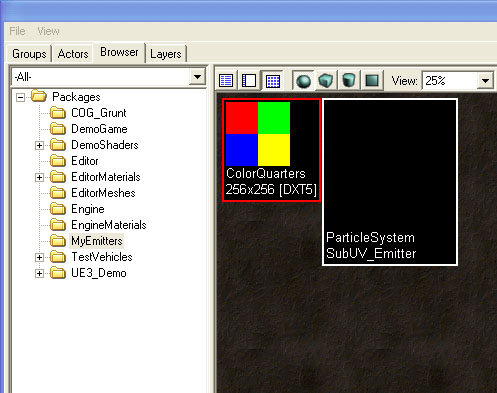
Task: Select the DemoGame package label
Action: (99, 129)
